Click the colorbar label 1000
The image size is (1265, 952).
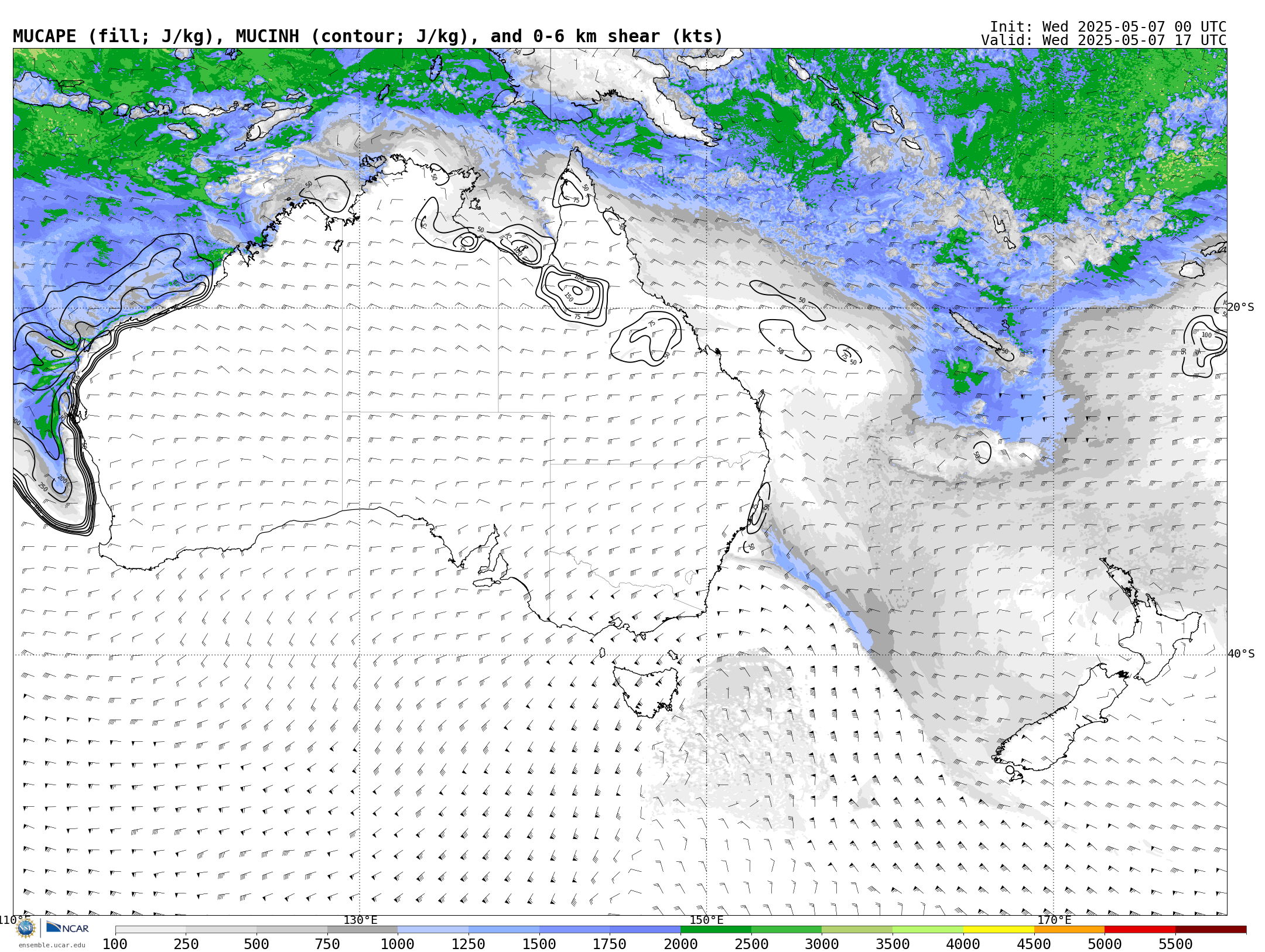(x=398, y=944)
